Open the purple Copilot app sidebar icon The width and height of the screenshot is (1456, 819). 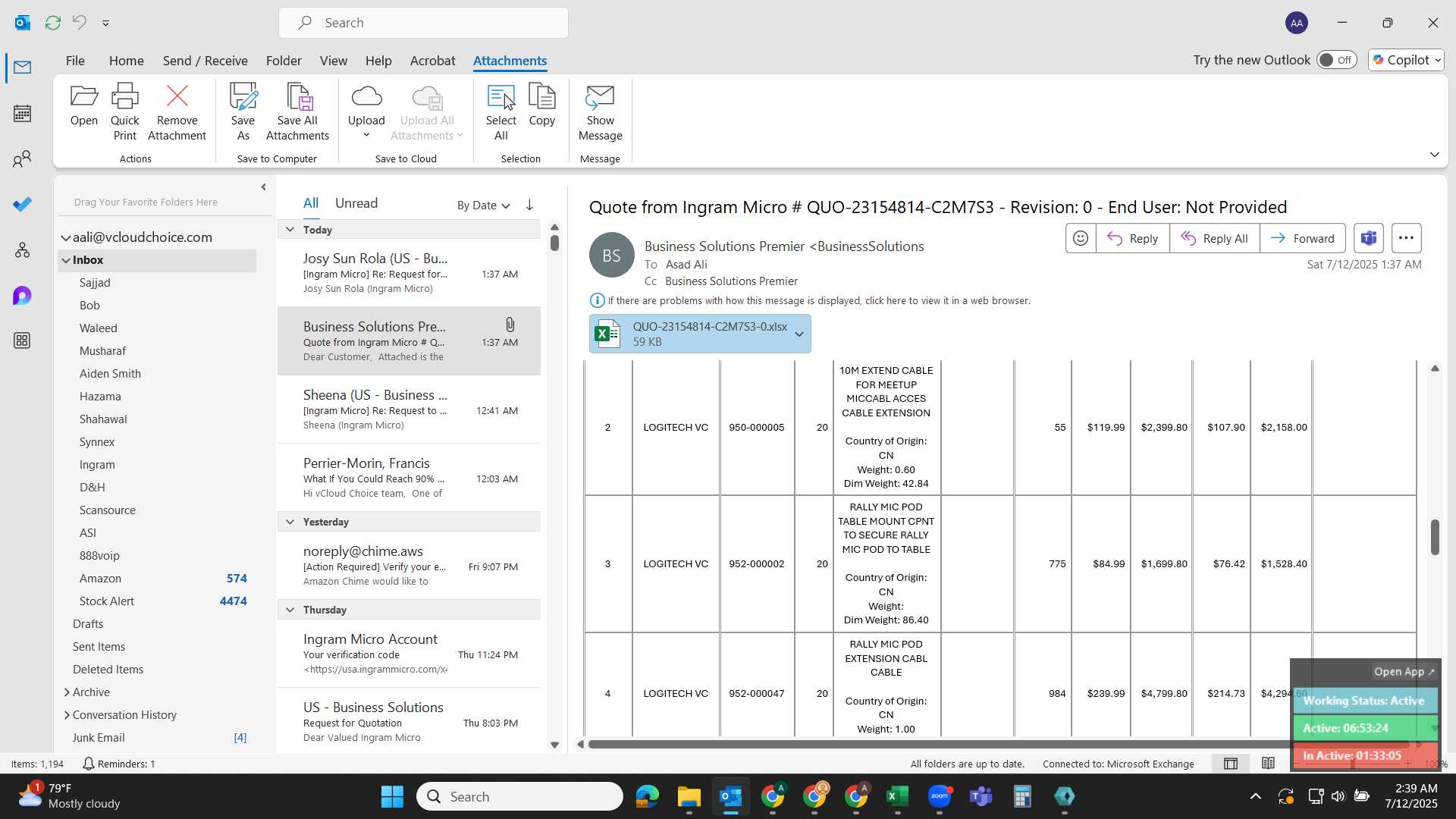(x=22, y=295)
